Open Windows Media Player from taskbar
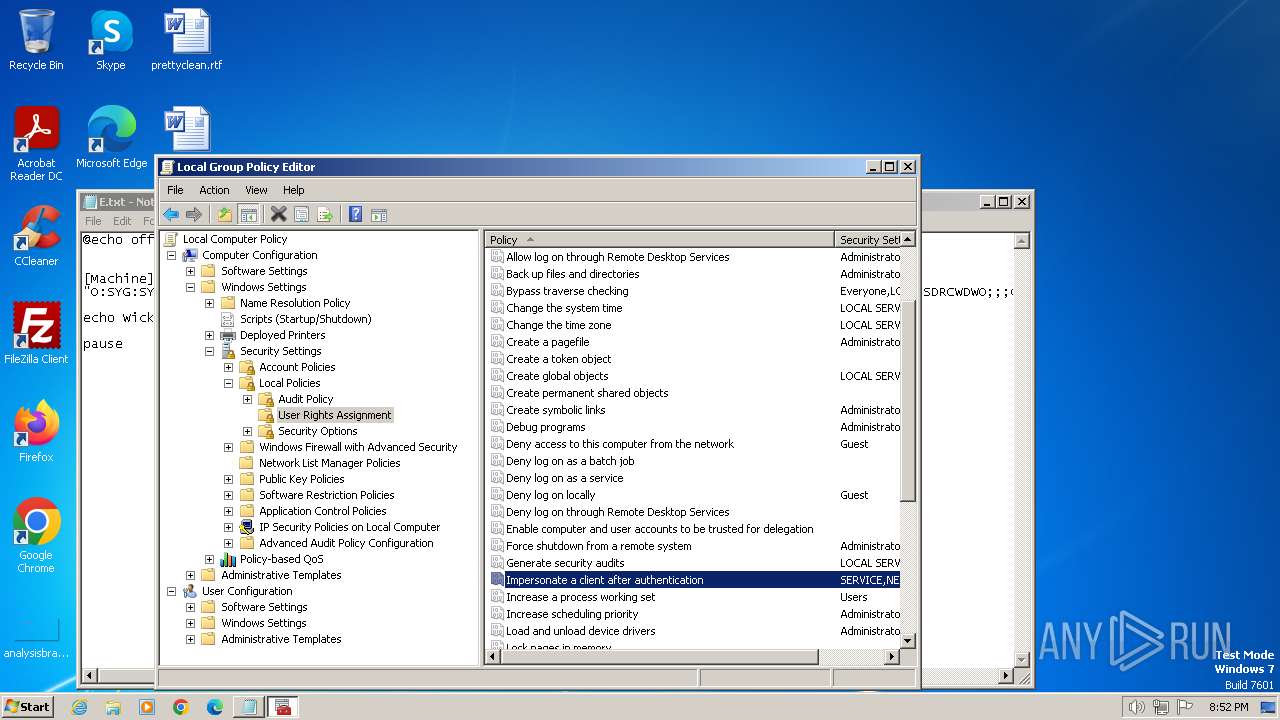The height and width of the screenshot is (720, 1280). 147,707
